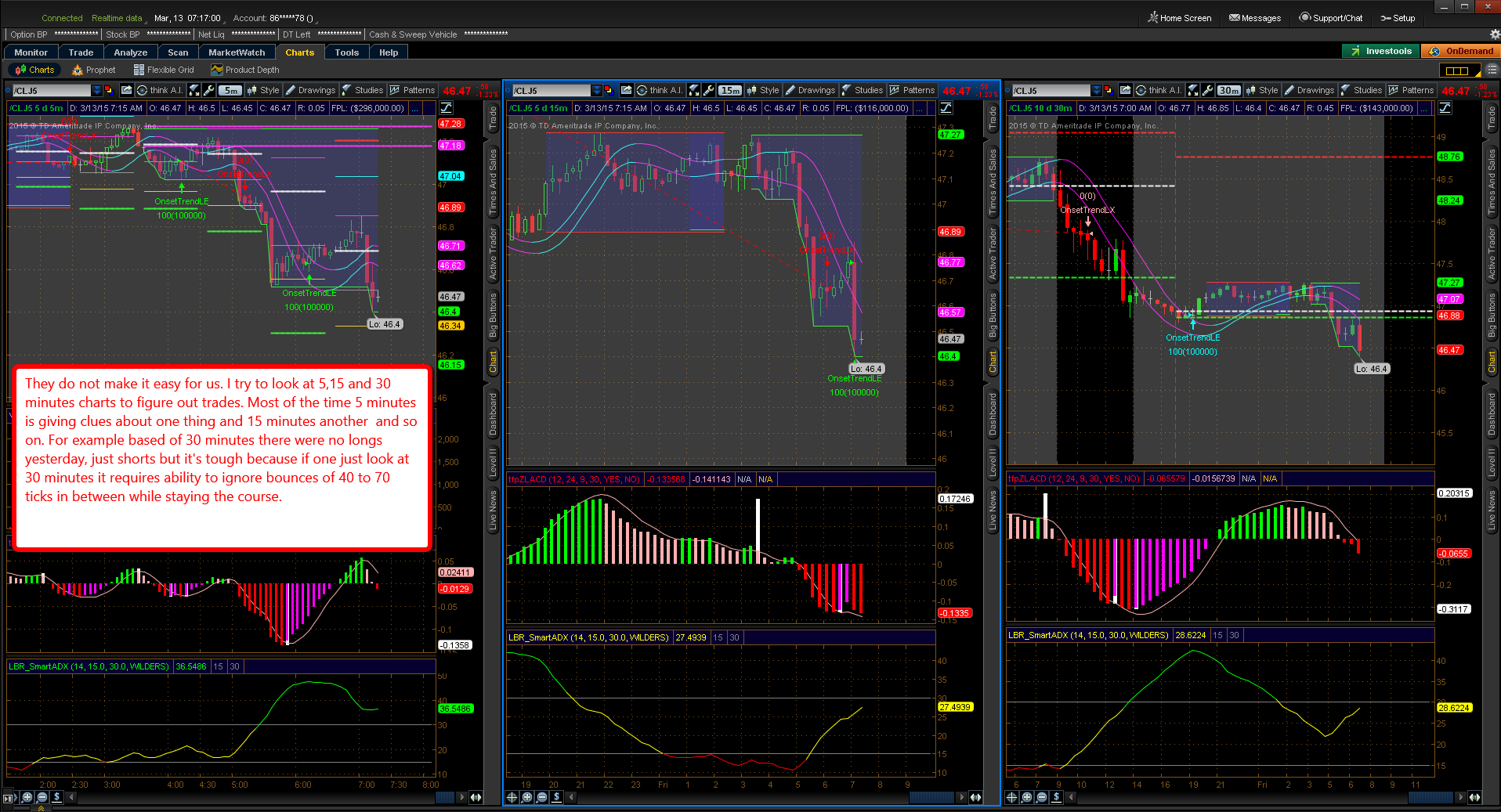Change the 15m timeframe button

(x=730, y=91)
